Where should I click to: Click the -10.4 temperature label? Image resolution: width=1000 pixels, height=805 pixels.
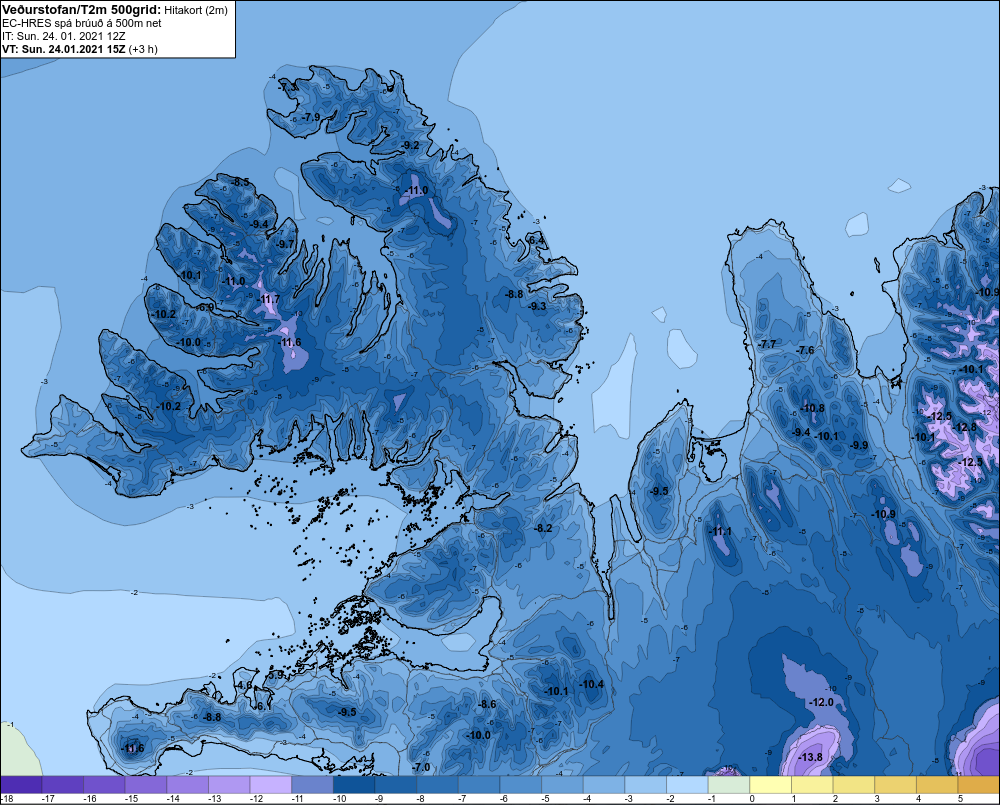(x=591, y=684)
